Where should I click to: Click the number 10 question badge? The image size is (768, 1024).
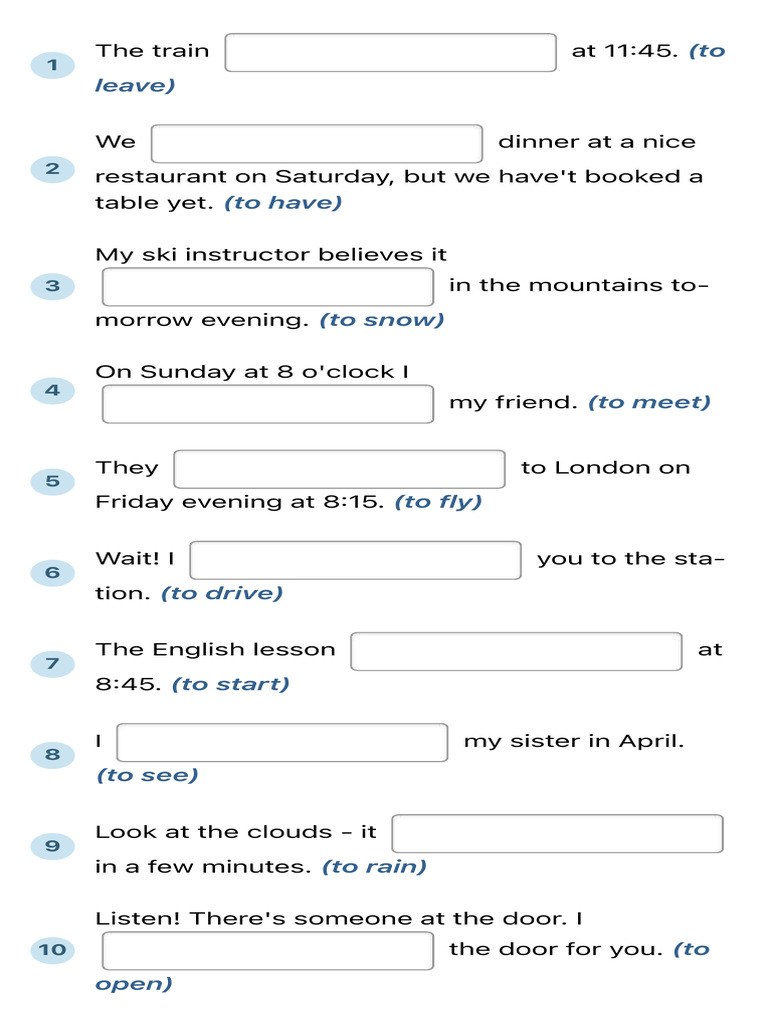coord(52,949)
